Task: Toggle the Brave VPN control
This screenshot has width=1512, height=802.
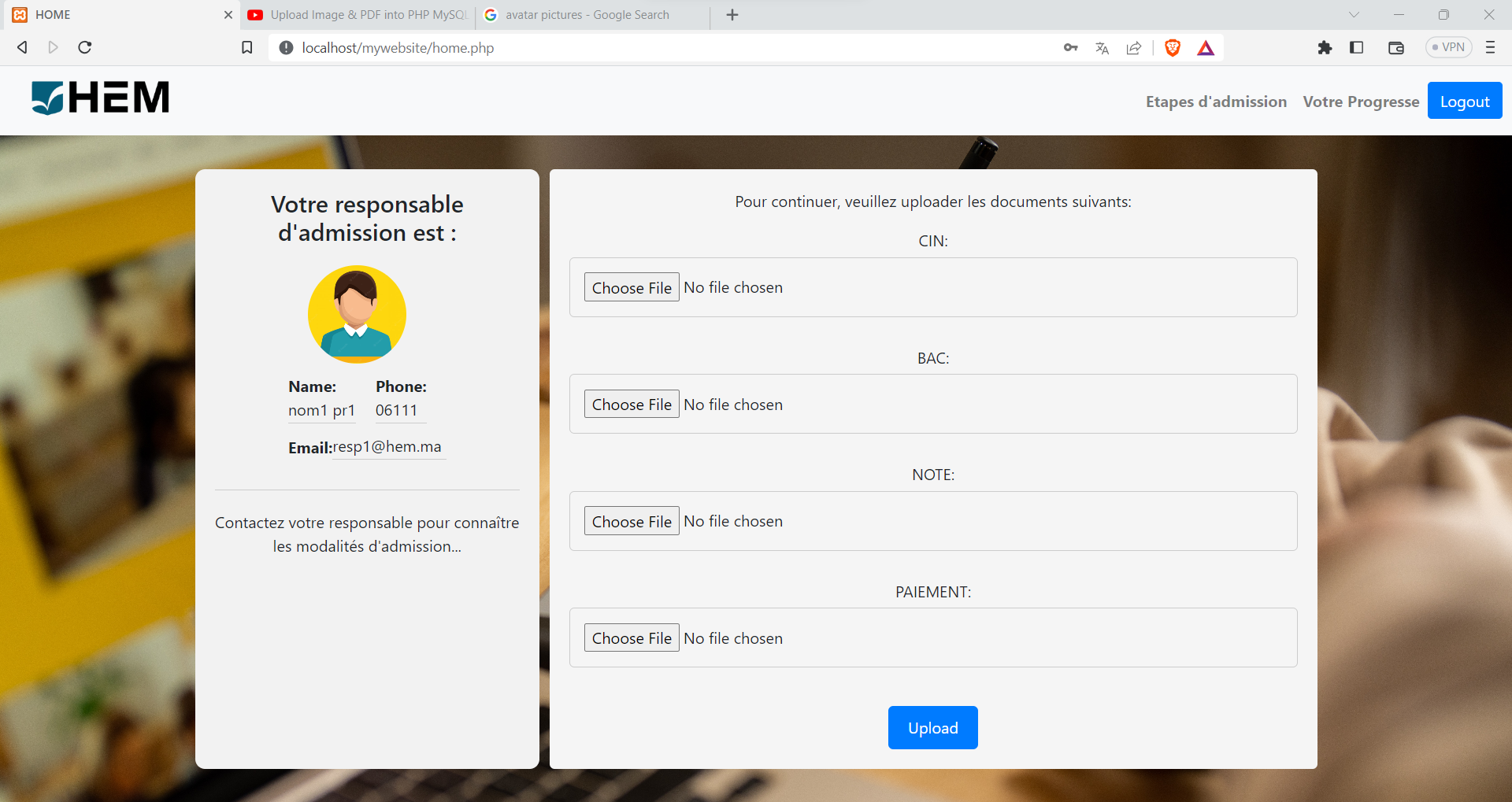Action: click(x=1447, y=47)
